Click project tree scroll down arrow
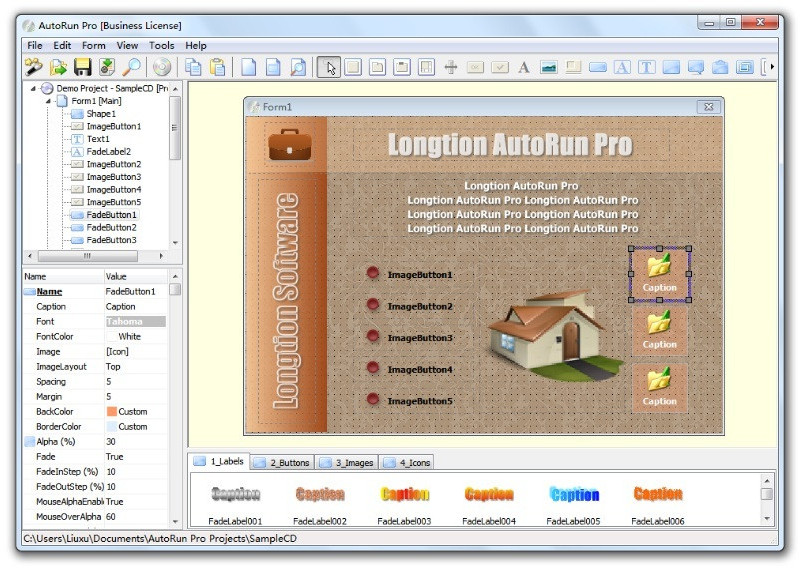Image resolution: width=800 pixels, height=570 pixels. click(x=175, y=243)
